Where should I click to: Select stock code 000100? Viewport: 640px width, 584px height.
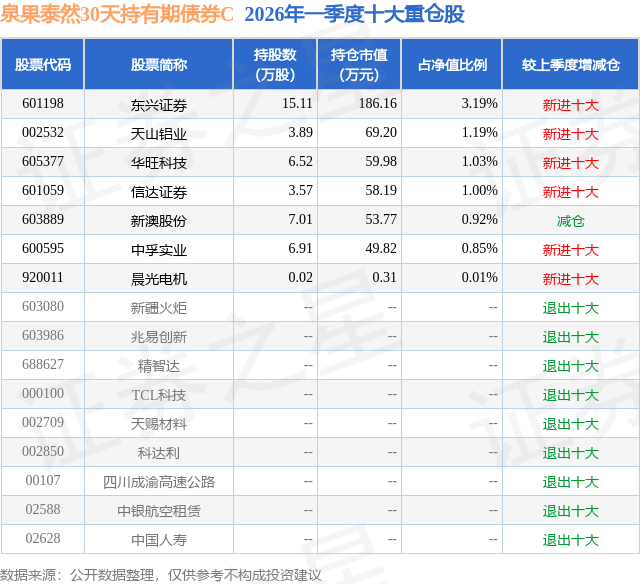coord(43,393)
